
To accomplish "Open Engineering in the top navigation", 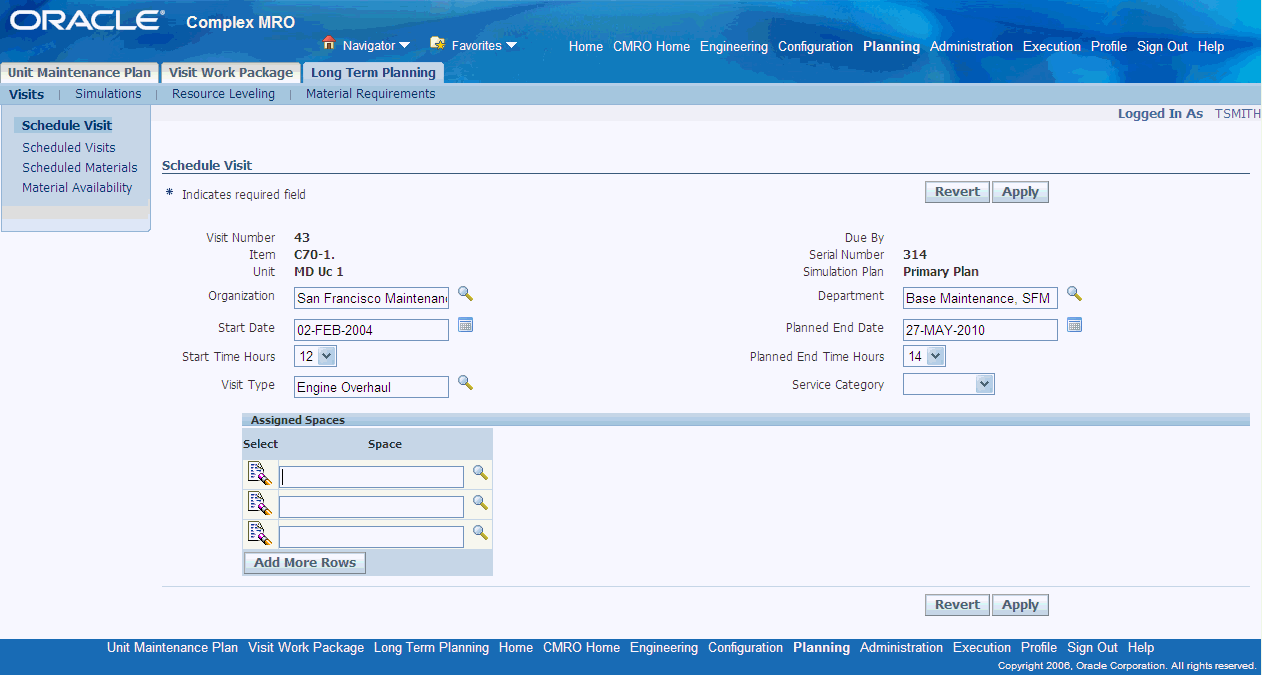I will tap(734, 46).
